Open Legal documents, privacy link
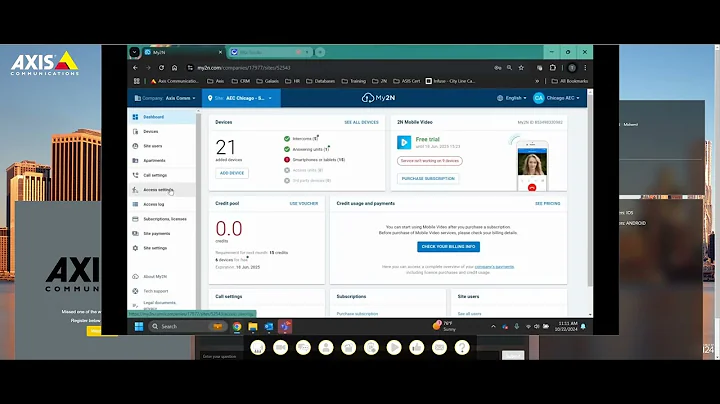The height and width of the screenshot is (404, 720). point(159,305)
